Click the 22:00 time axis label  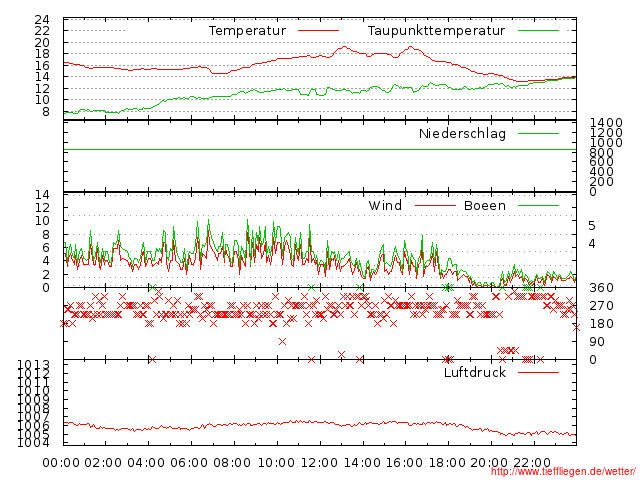click(x=532, y=463)
